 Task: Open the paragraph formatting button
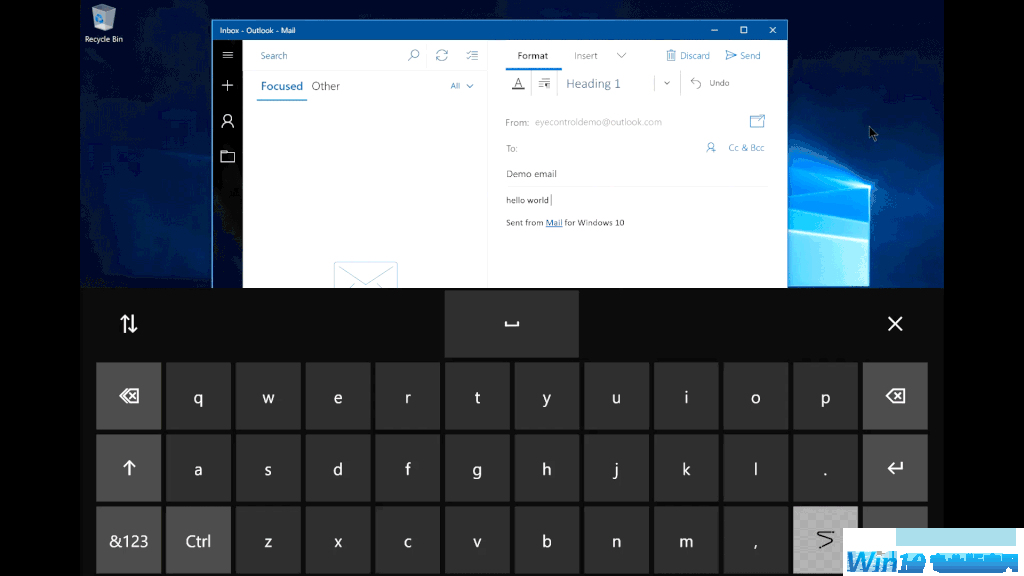[544, 84]
